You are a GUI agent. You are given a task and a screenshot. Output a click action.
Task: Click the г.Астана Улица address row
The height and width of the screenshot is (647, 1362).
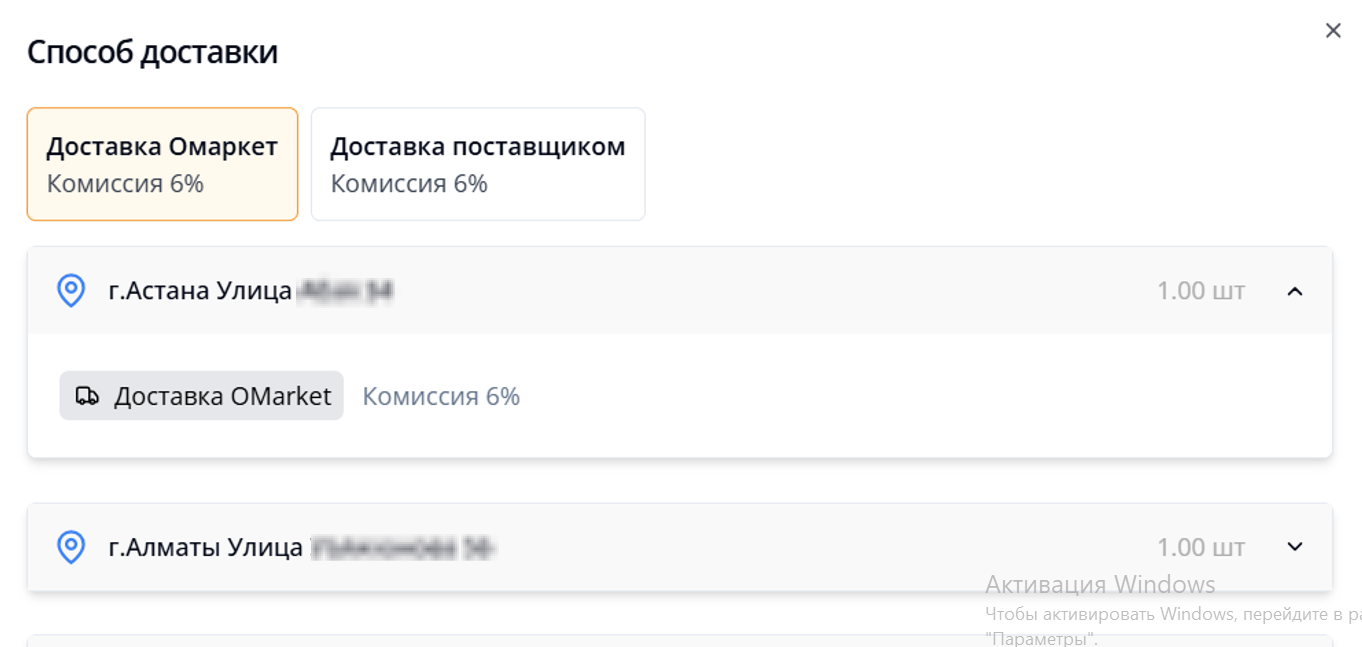680,291
